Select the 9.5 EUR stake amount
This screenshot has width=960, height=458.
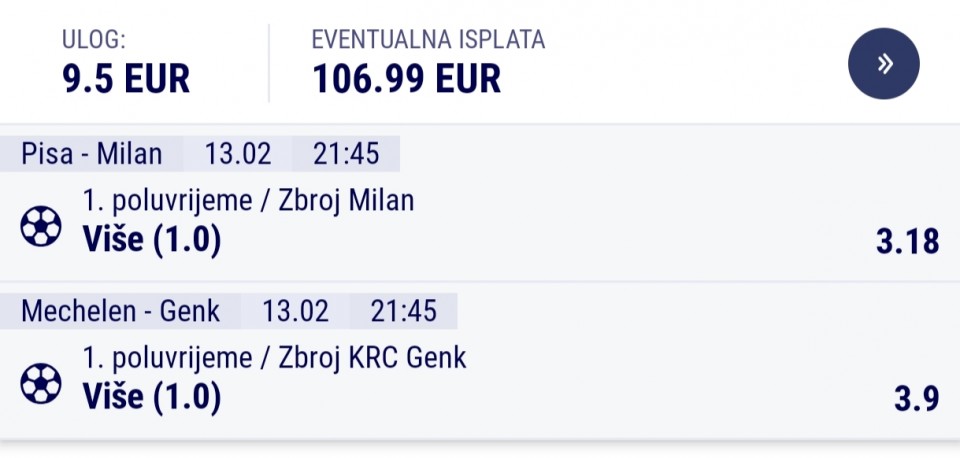coord(126,78)
